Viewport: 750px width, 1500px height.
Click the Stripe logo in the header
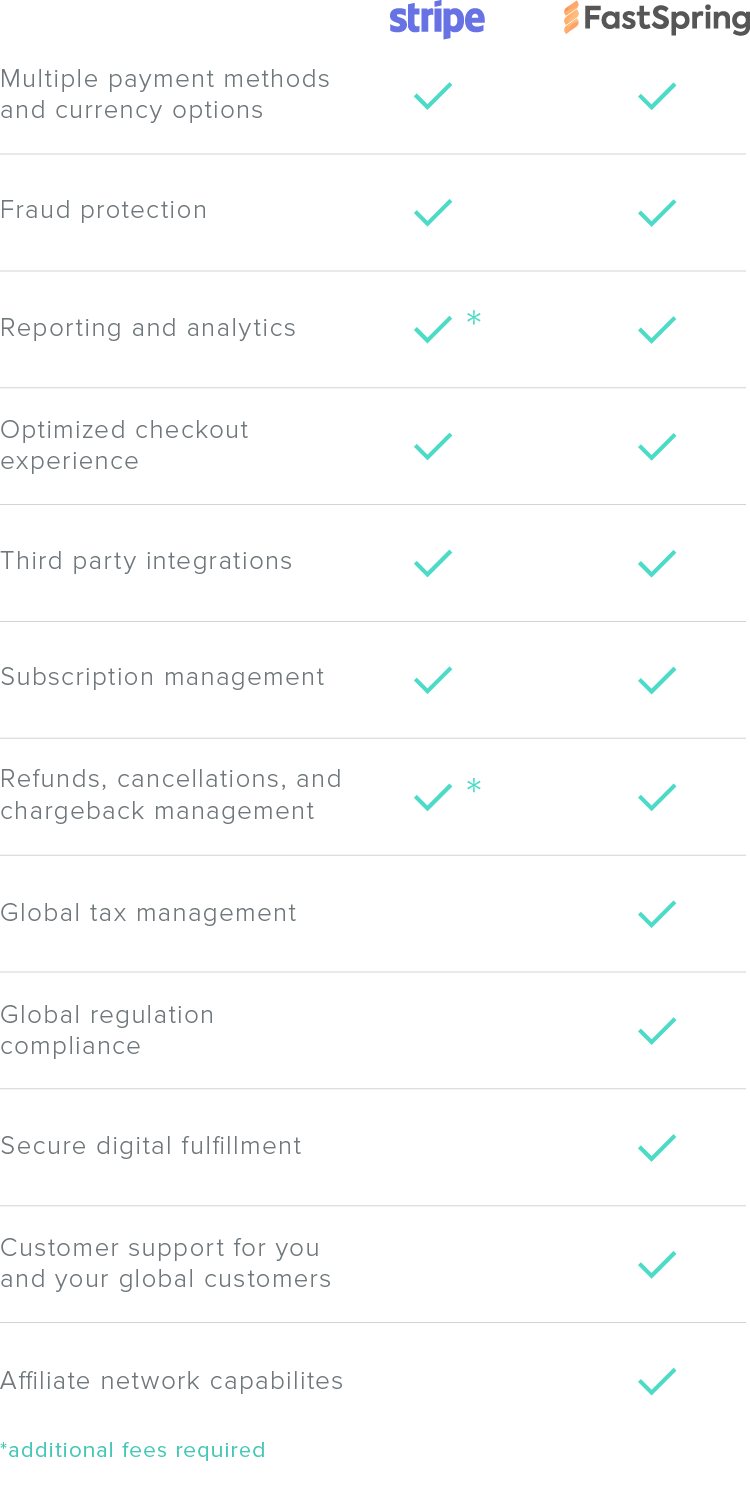(x=437, y=20)
